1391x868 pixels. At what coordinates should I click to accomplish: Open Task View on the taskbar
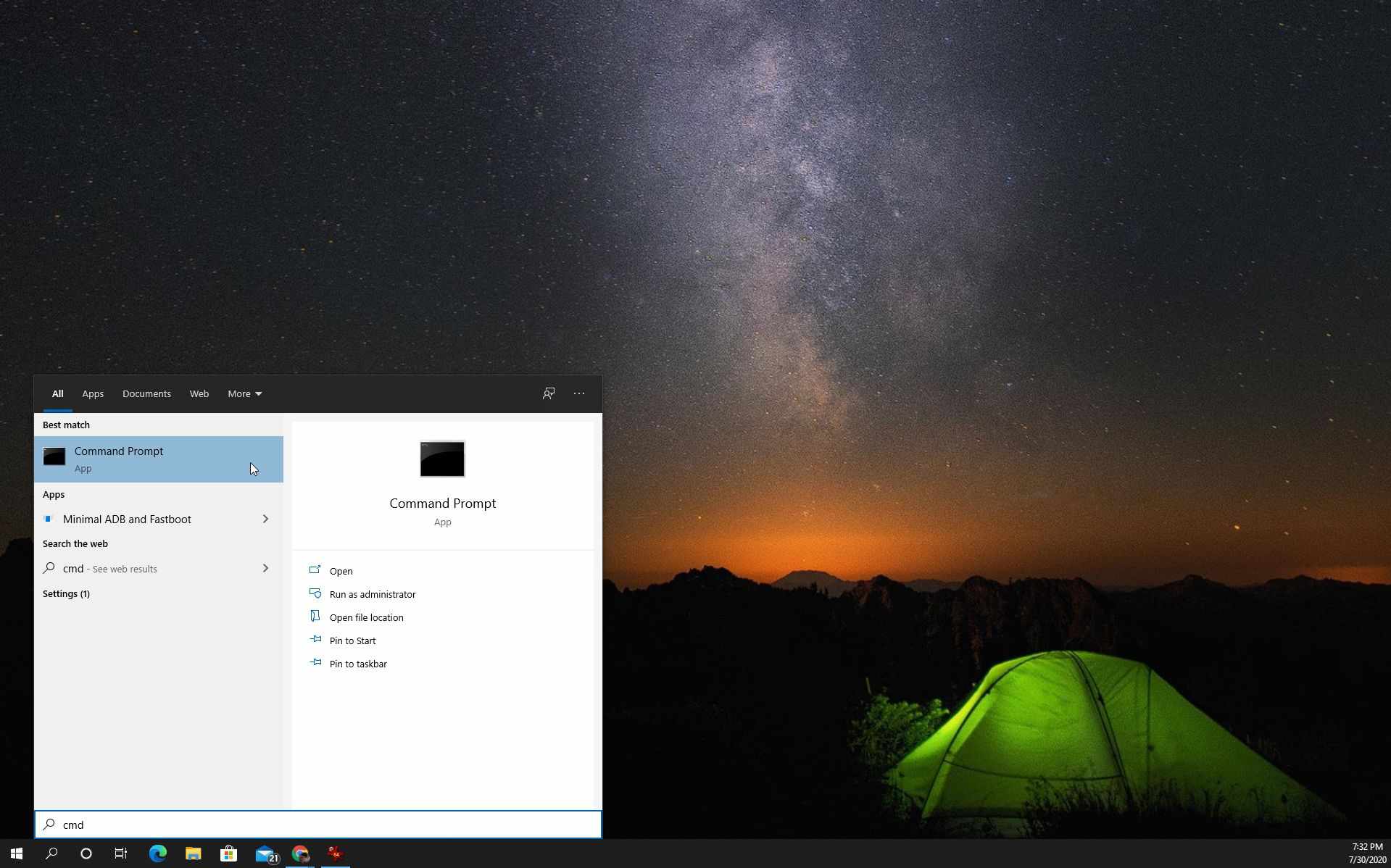click(x=121, y=854)
